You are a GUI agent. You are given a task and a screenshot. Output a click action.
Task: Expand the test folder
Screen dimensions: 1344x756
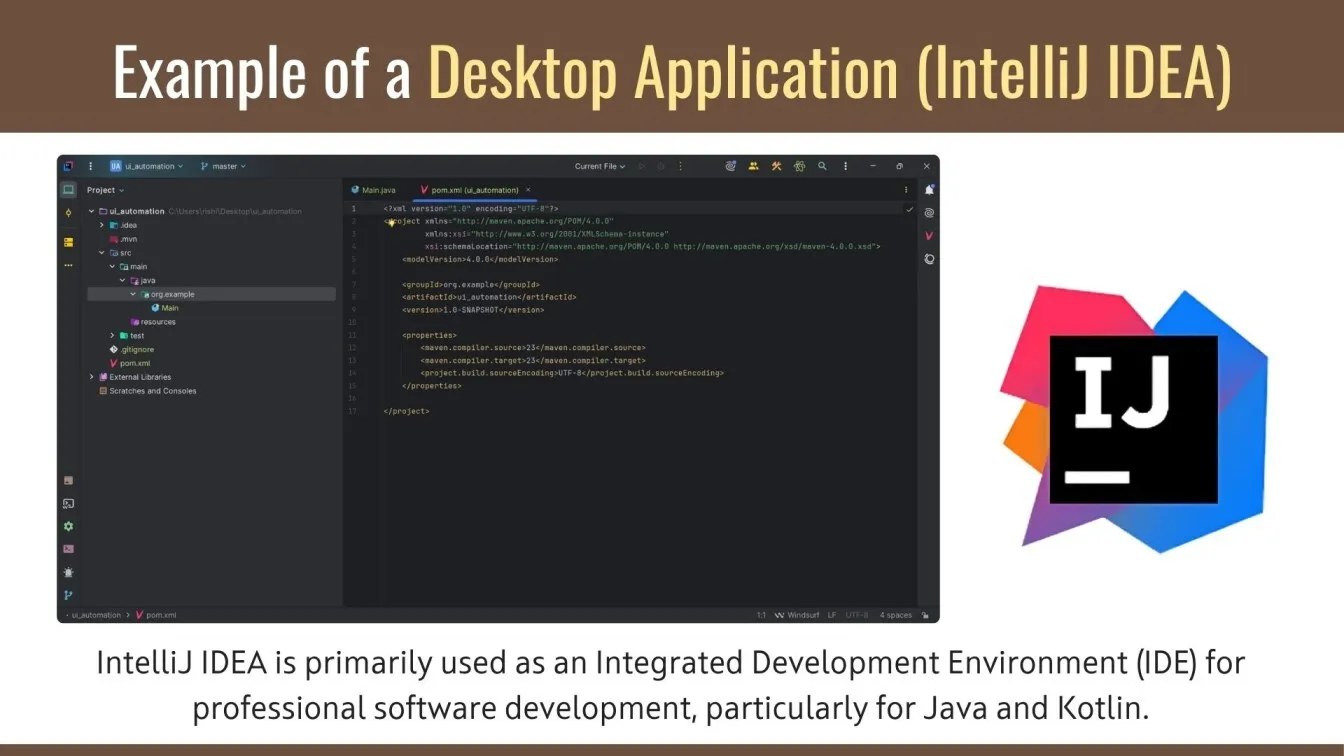pyautogui.click(x=112, y=336)
